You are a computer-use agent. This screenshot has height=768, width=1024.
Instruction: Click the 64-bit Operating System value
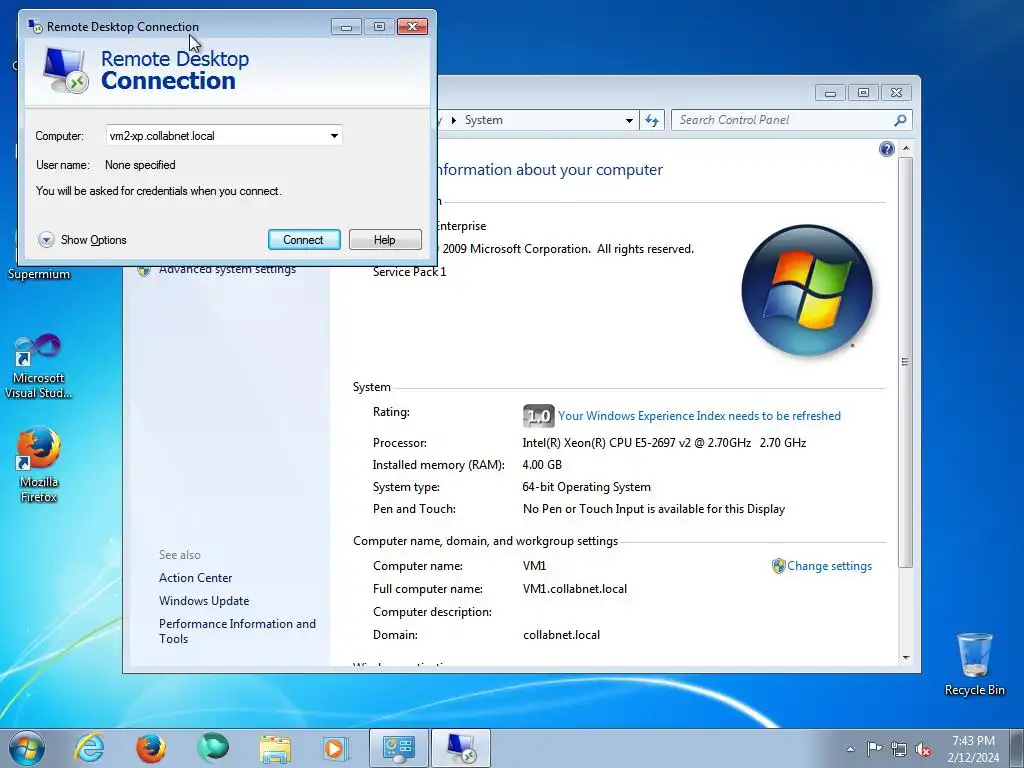click(586, 487)
